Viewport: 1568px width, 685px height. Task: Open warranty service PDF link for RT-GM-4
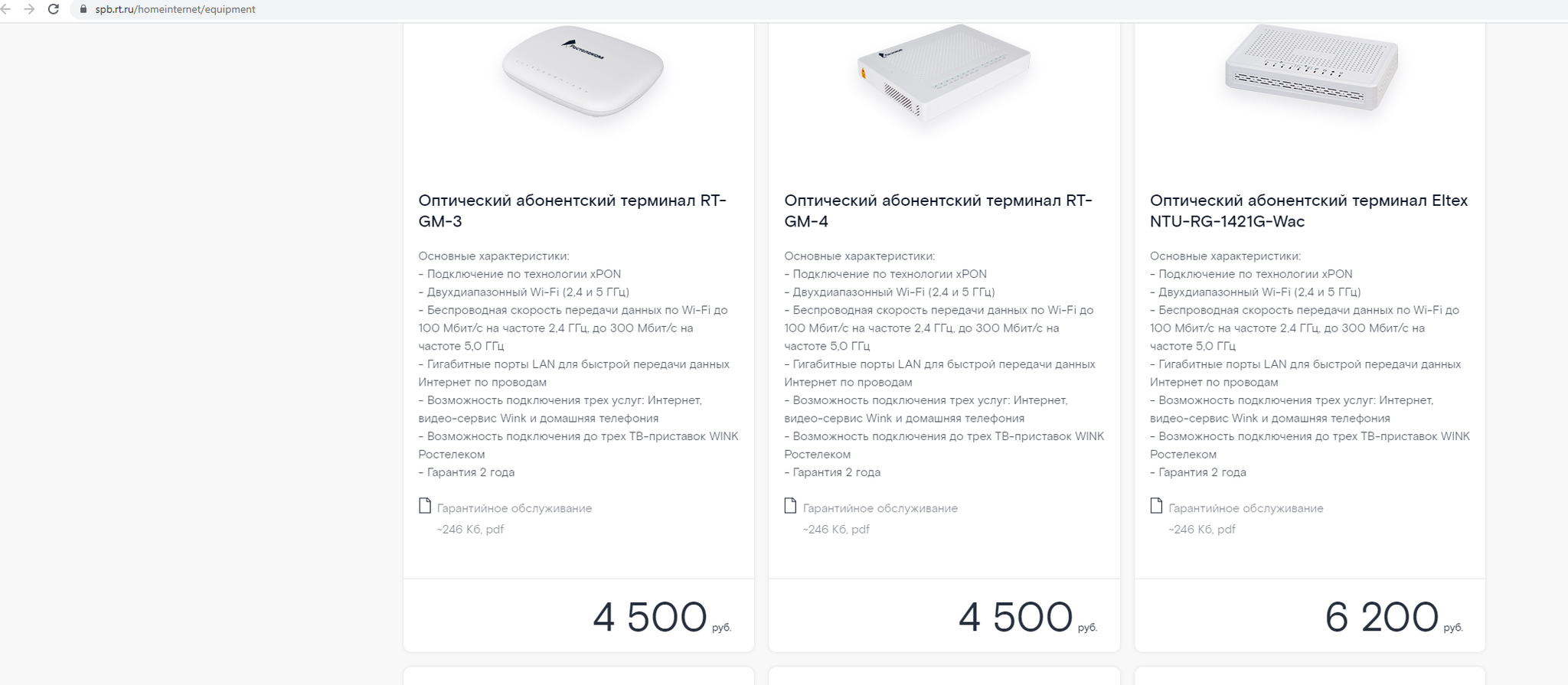coord(880,508)
